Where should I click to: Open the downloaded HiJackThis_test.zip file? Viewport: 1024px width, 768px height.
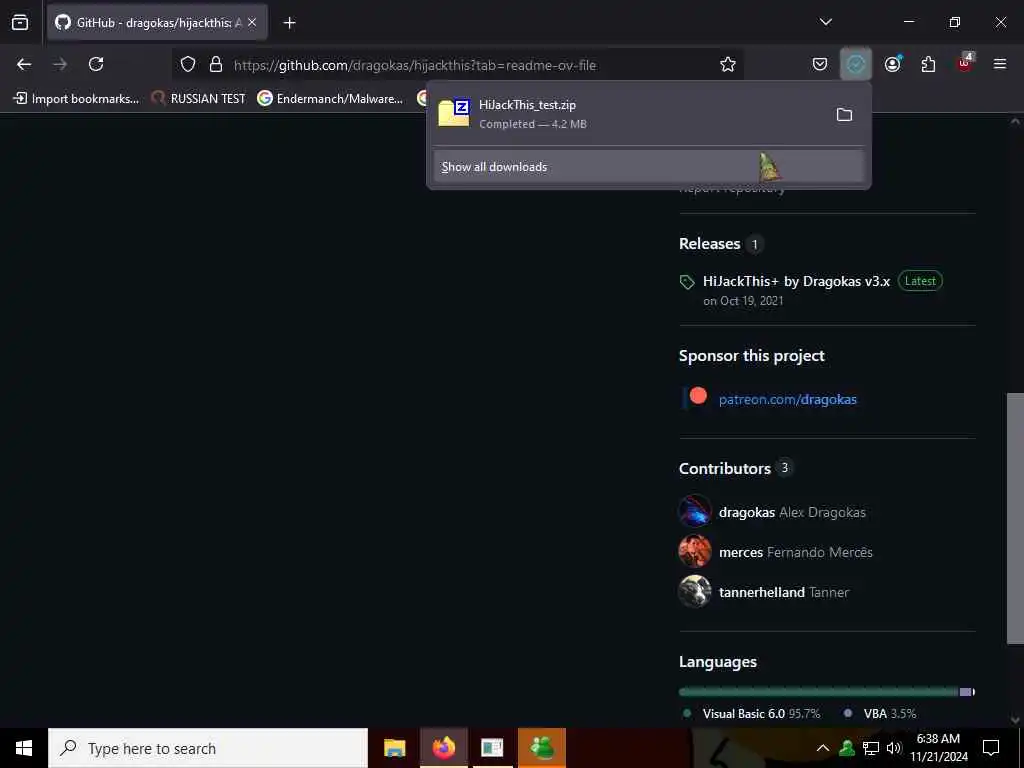(627, 114)
